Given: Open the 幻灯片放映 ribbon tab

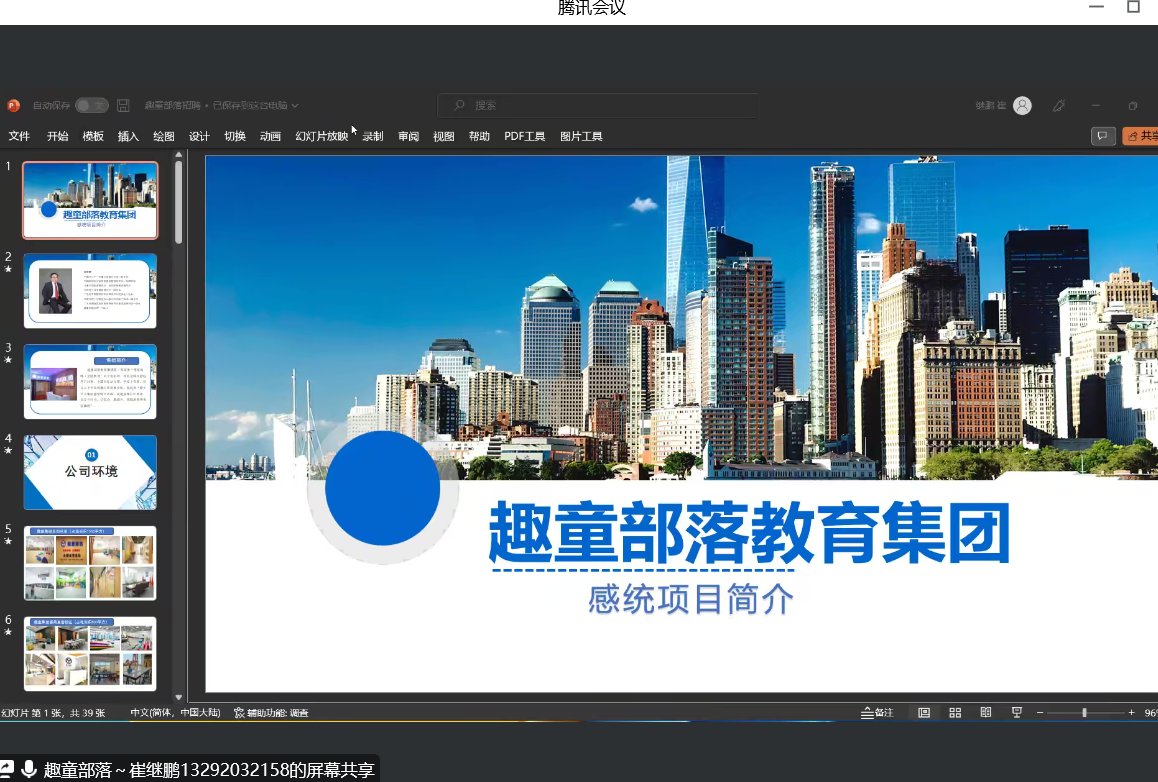Looking at the screenshot, I should [321, 136].
